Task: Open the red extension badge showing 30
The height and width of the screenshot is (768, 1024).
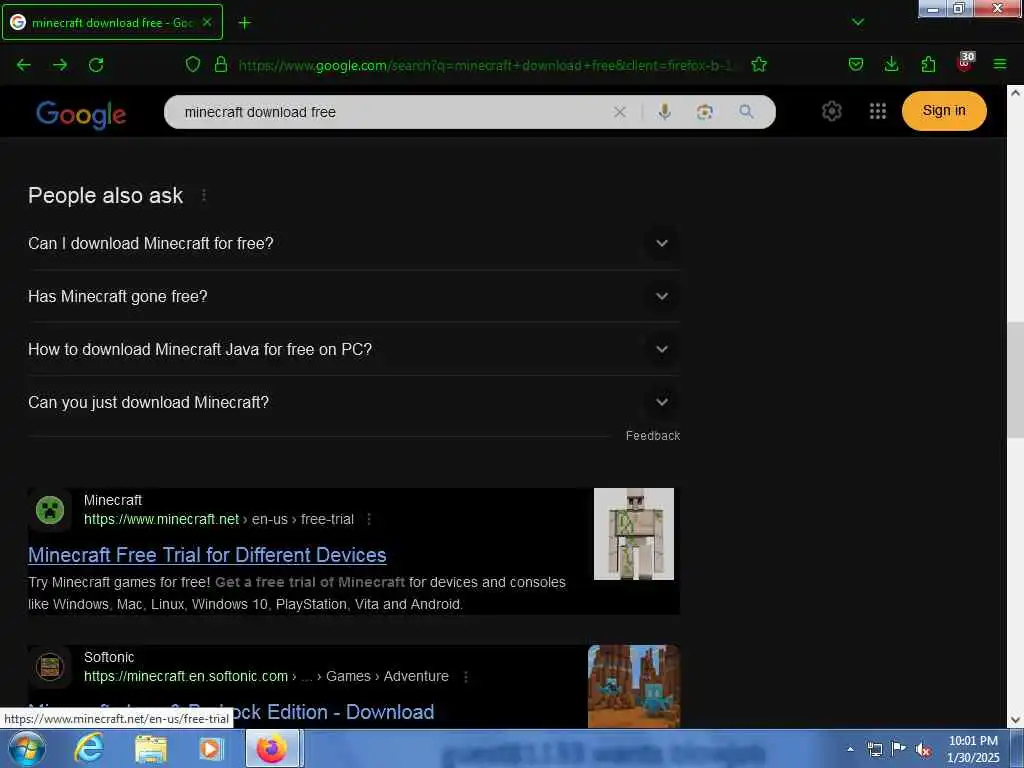Action: pyautogui.click(x=965, y=63)
